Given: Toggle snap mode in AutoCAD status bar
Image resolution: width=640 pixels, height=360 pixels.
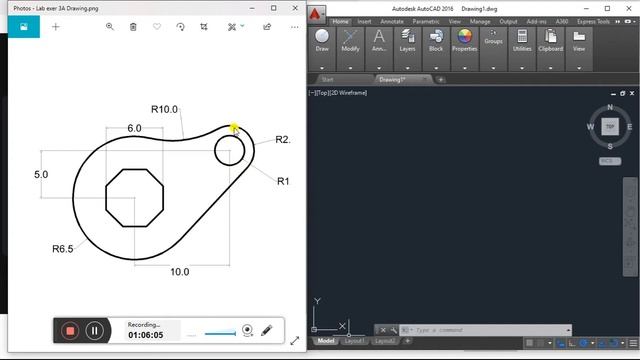Looking at the screenshot, I should click(x=541, y=343).
